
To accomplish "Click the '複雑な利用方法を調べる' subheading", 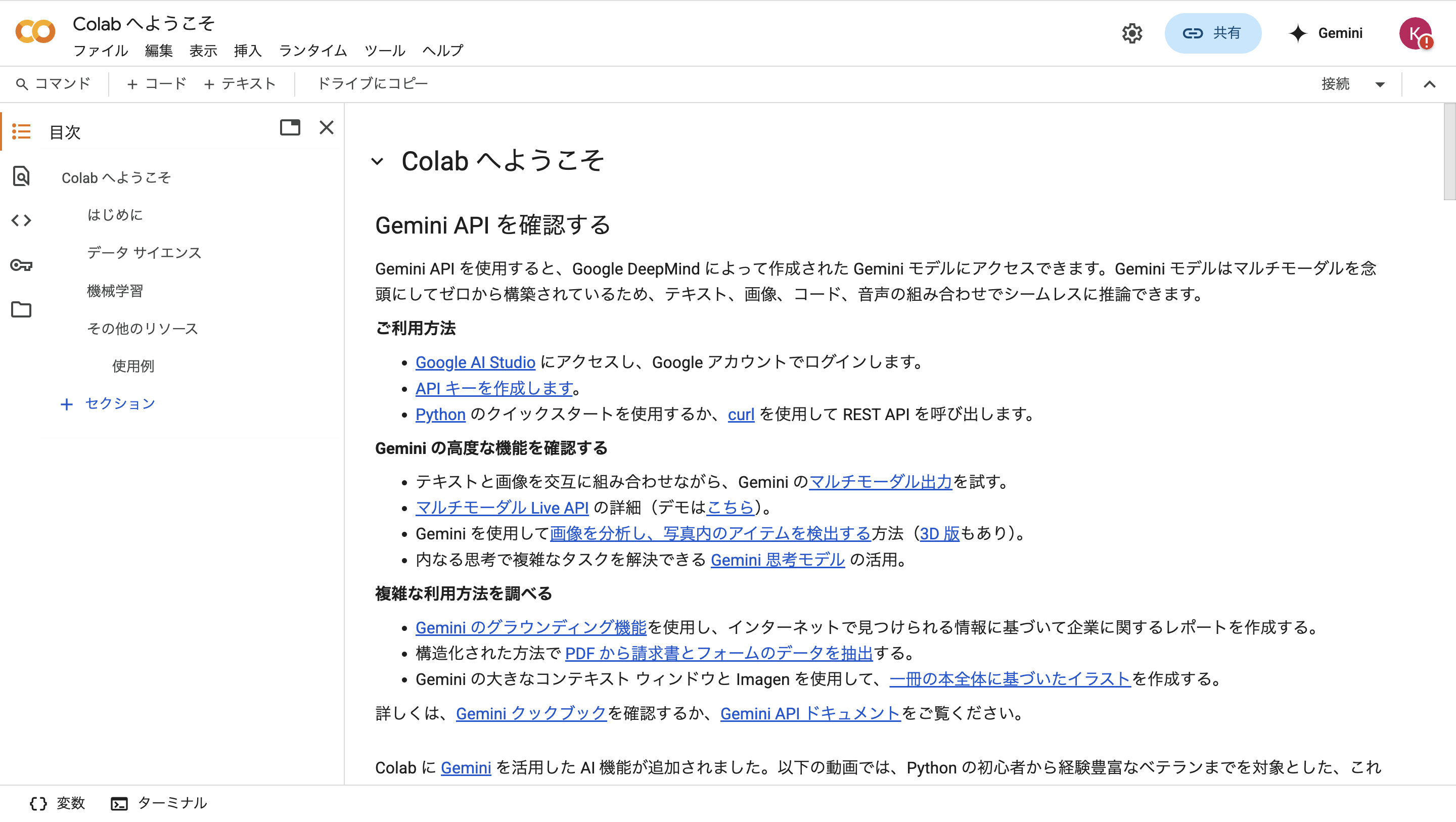I will coord(464,593).
